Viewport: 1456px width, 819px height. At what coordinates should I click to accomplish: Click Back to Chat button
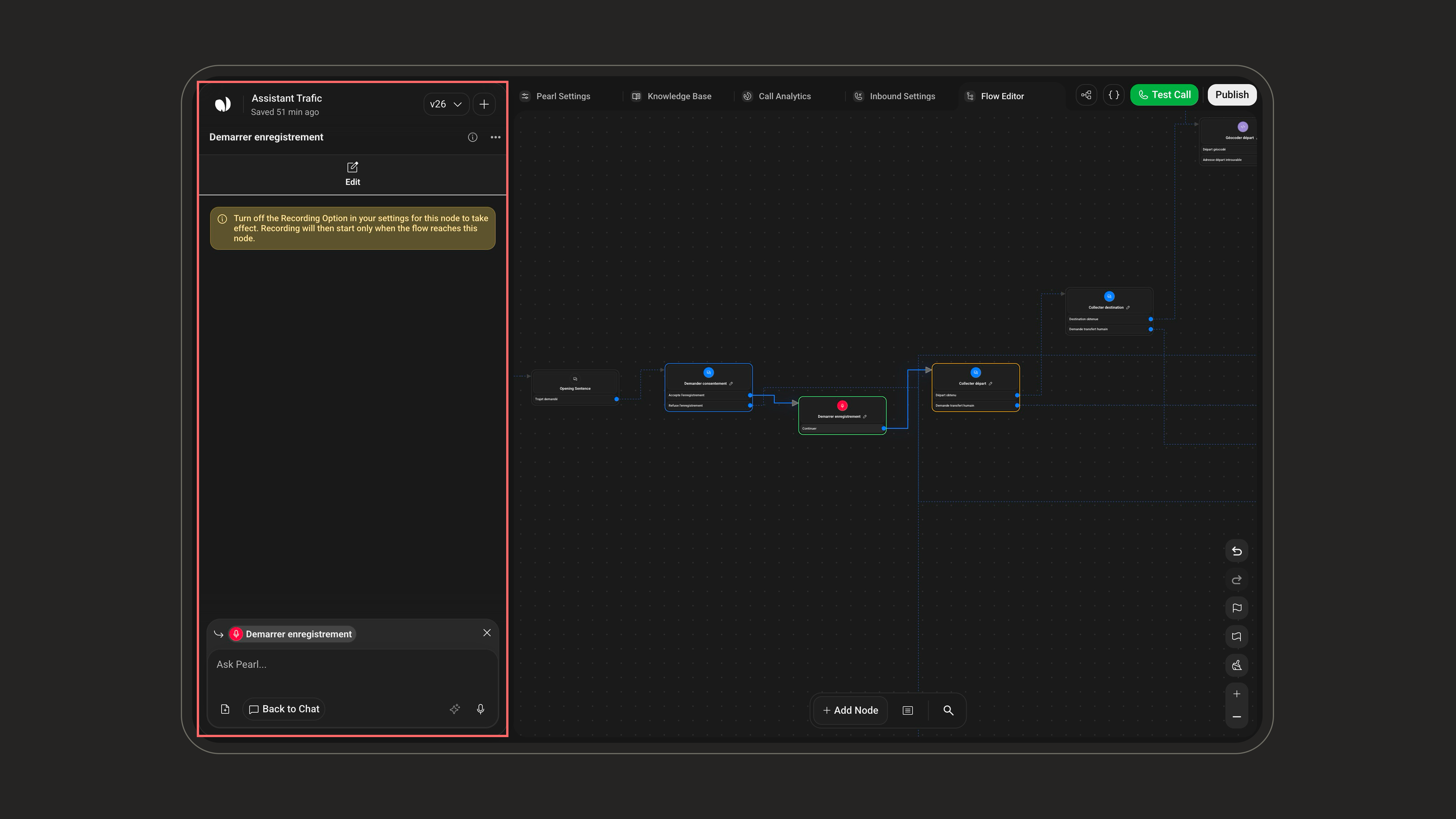click(284, 709)
